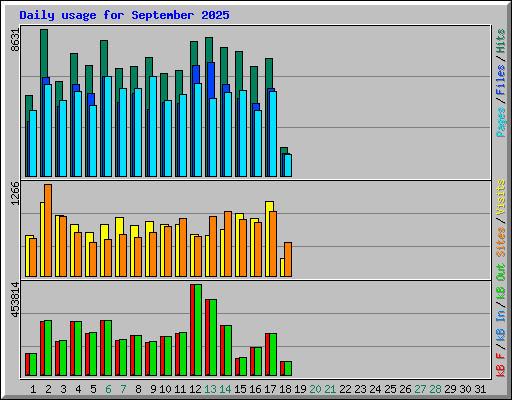Select day 2 on the x-axis

(48, 389)
